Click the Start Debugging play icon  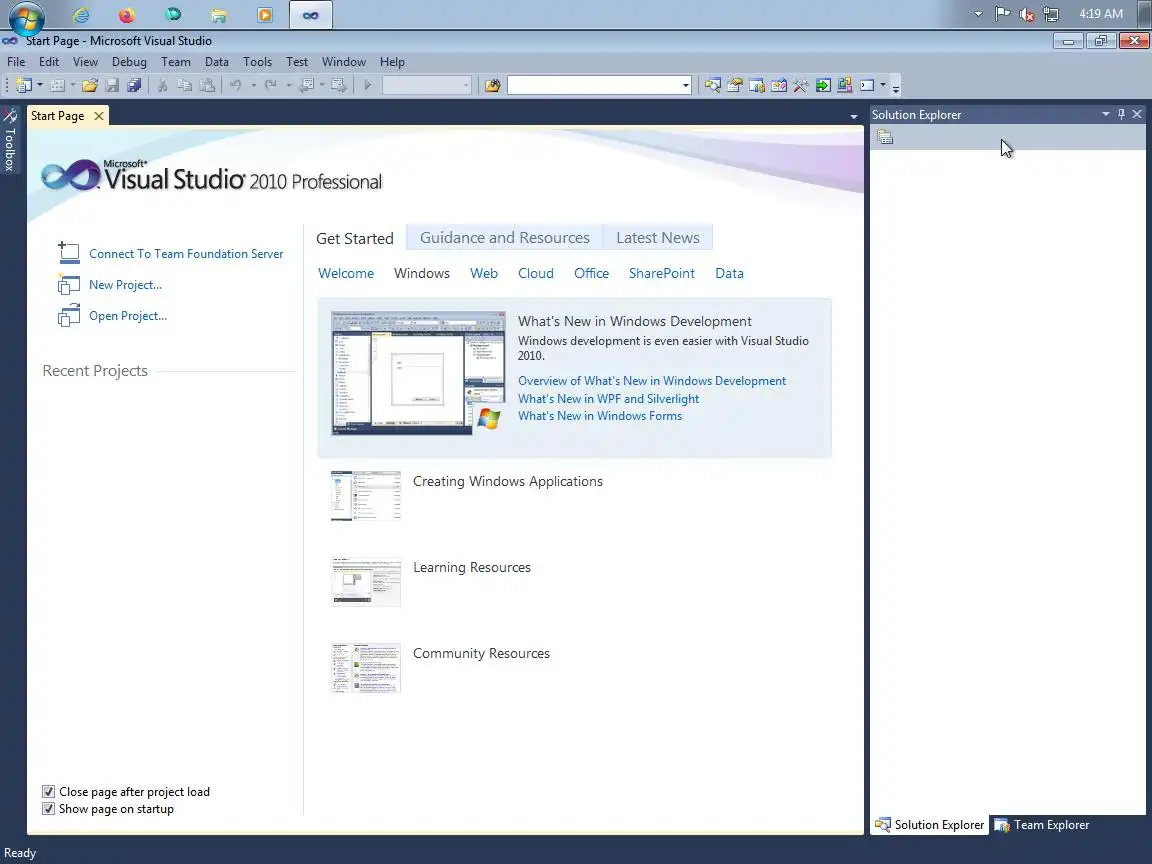[367, 85]
